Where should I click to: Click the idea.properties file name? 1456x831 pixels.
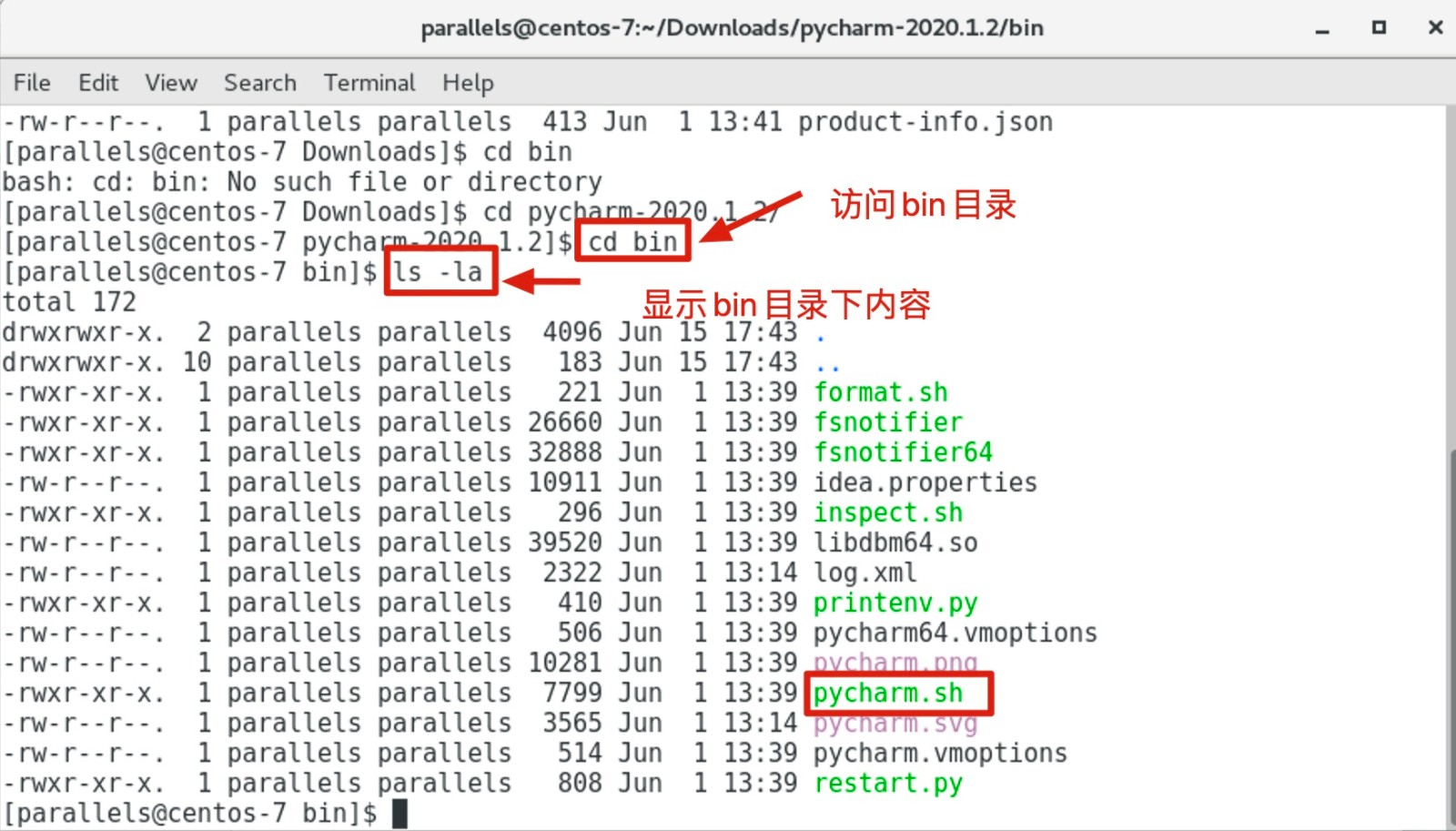(x=925, y=482)
